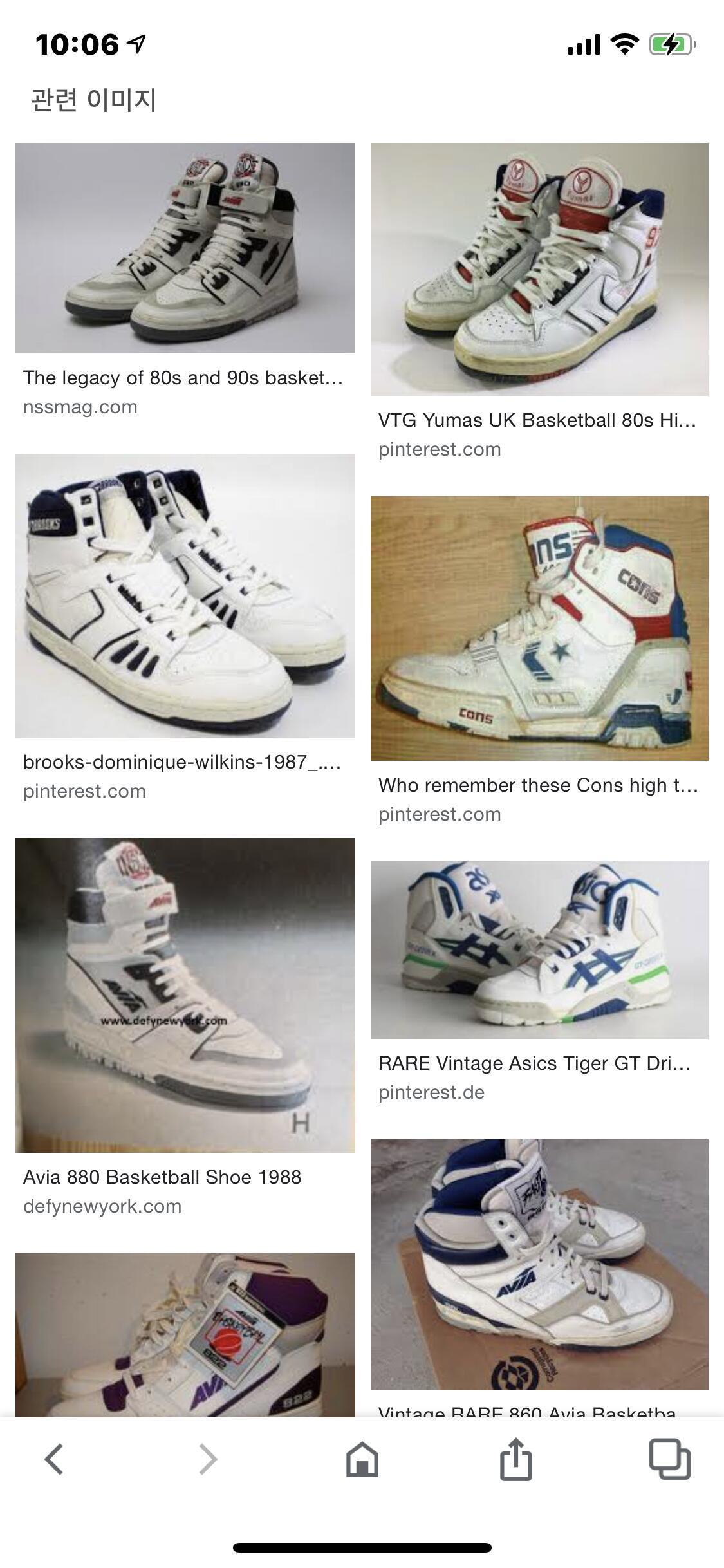724x1568 pixels.
Task: Tap the browser back arrow
Action: 54,1459
